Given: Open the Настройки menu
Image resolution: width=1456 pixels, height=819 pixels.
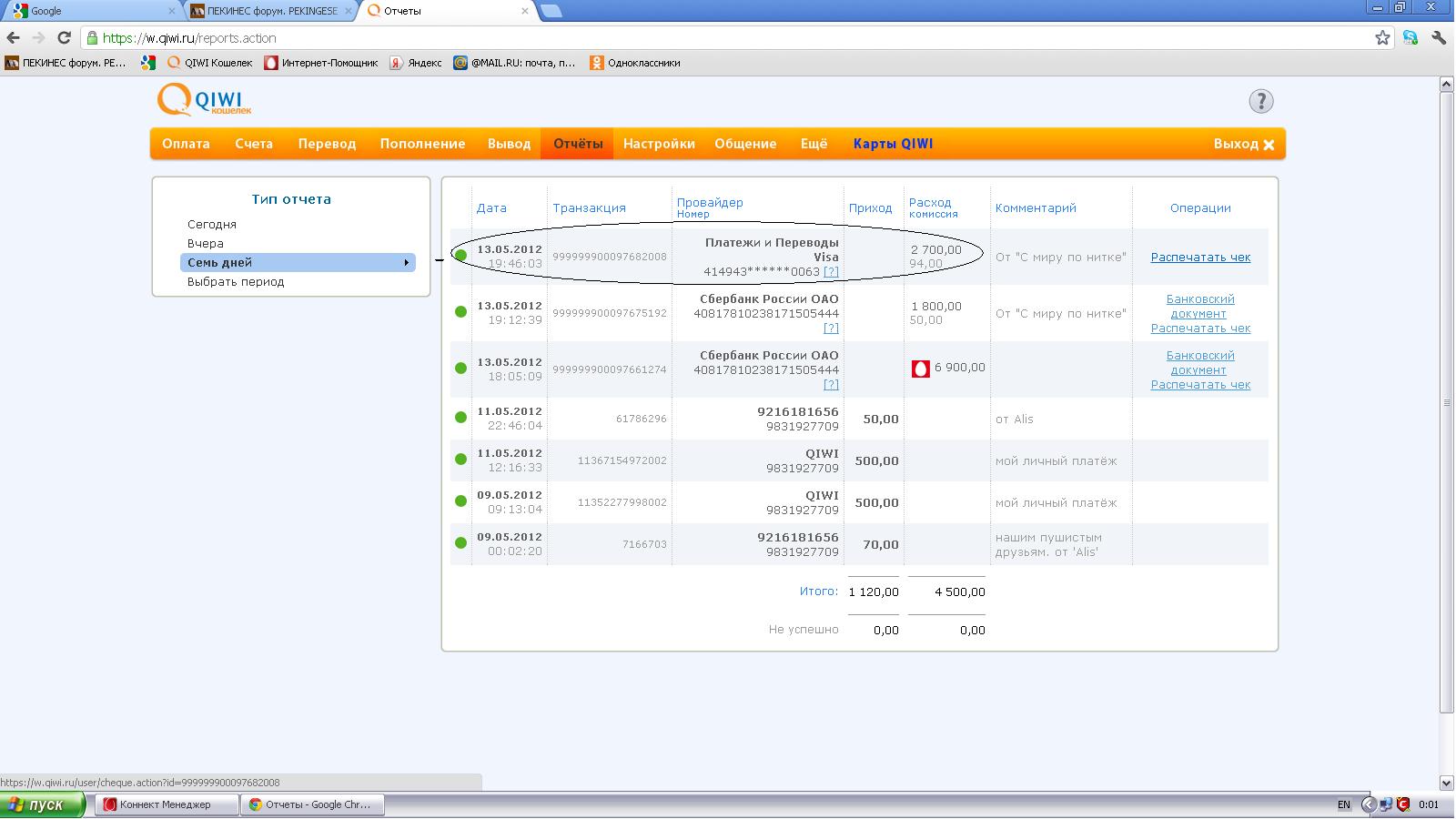Looking at the screenshot, I should 659,144.
